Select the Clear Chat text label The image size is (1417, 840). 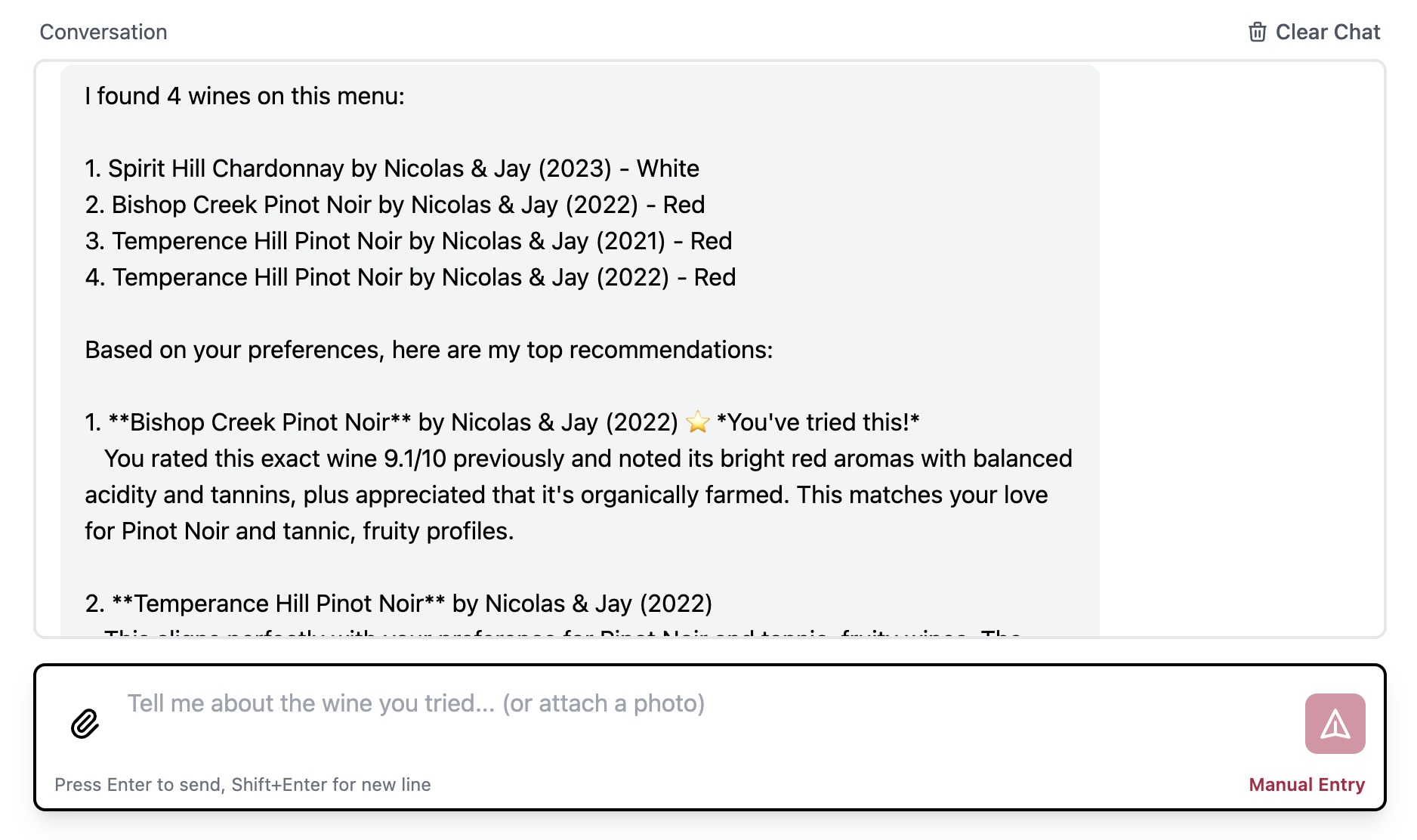tap(1327, 32)
